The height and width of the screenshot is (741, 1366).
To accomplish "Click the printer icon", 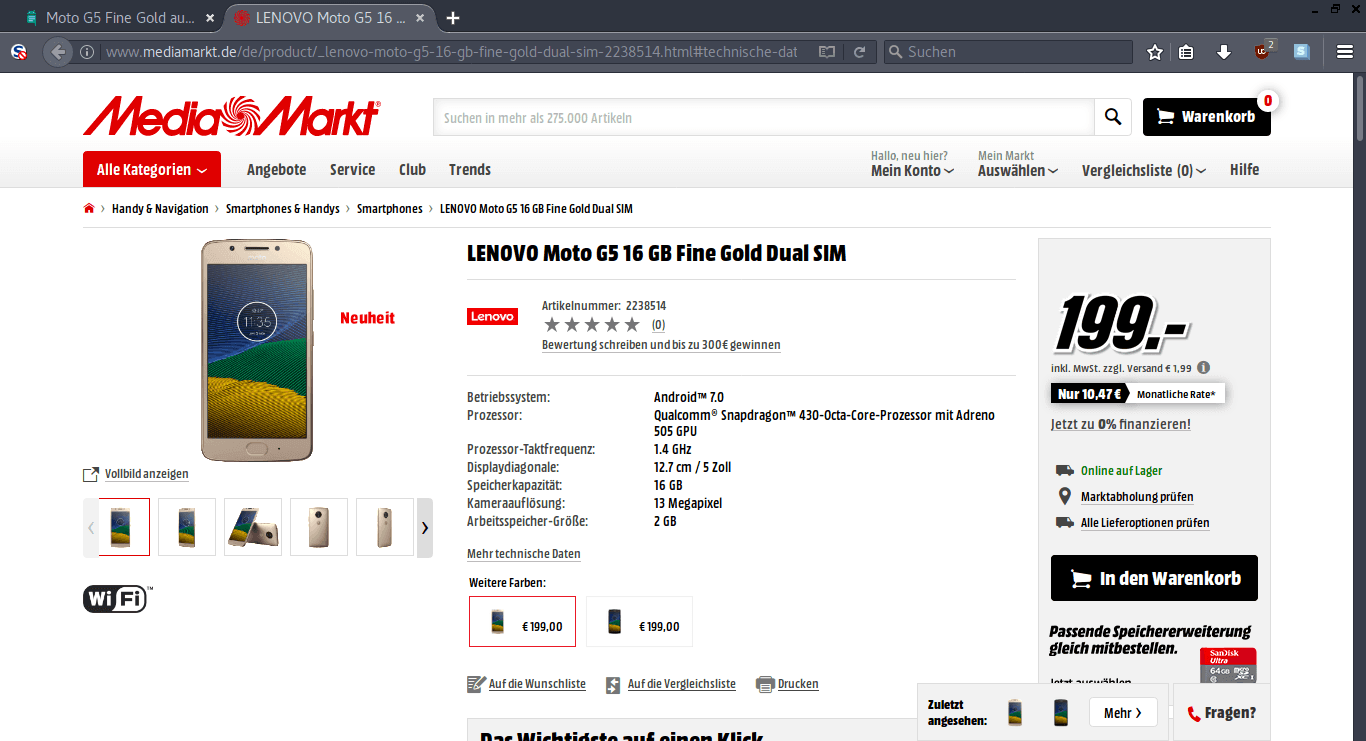I will coord(765,684).
